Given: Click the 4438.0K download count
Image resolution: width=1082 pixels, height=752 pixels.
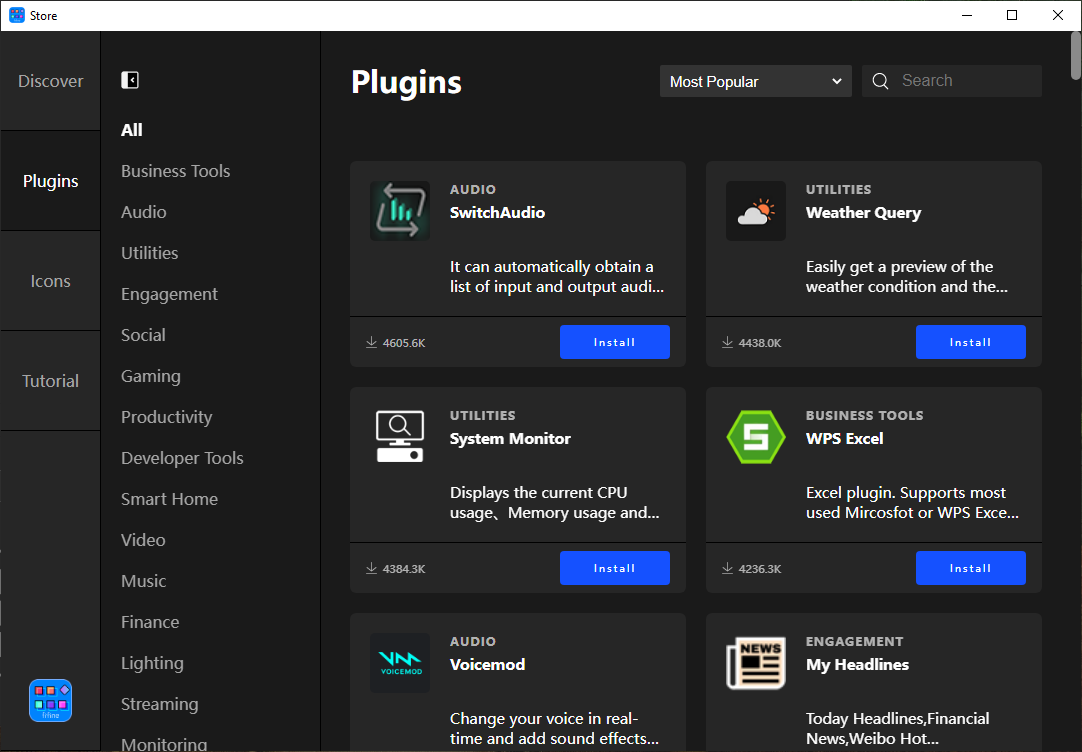Looking at the screenshot, I should click(x=760, y=343).
